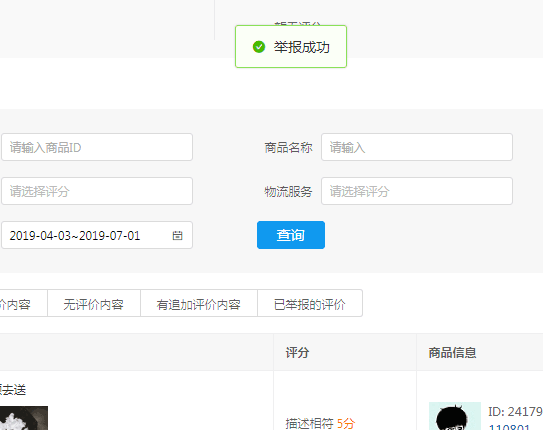Switch to 无评价内容 tab
Viewport: 543px width, 430px height.
coord(94,305)
